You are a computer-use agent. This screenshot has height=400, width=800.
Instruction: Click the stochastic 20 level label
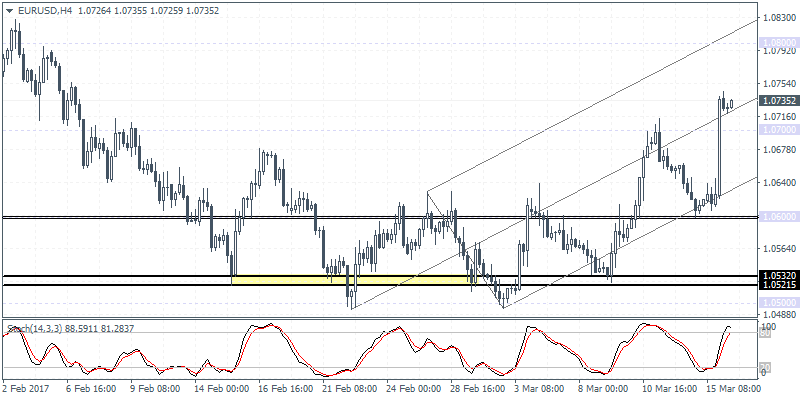click(765, 367)
